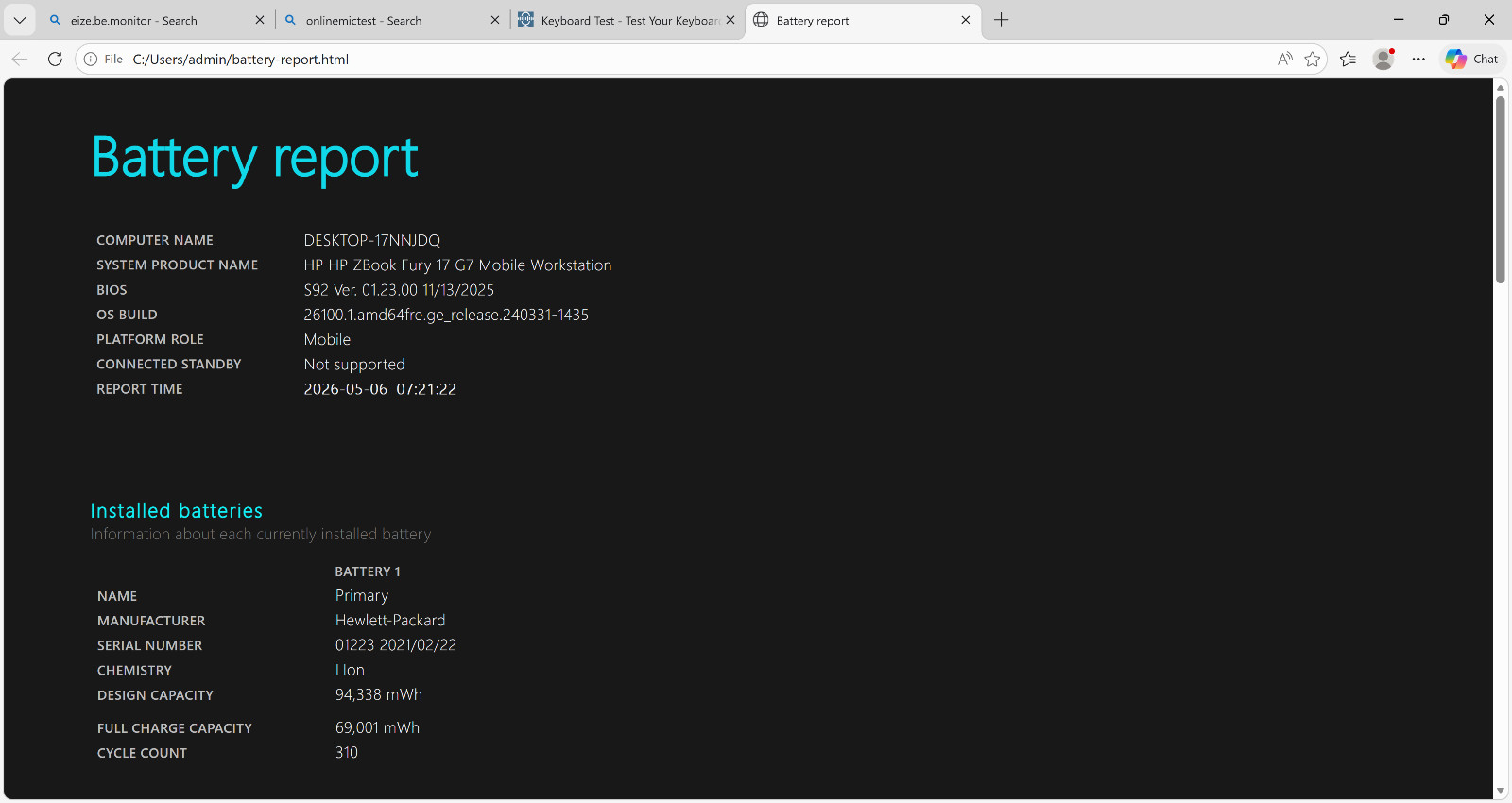
Task: Click the cycle count value 310
Action: [x=347, y=753]
